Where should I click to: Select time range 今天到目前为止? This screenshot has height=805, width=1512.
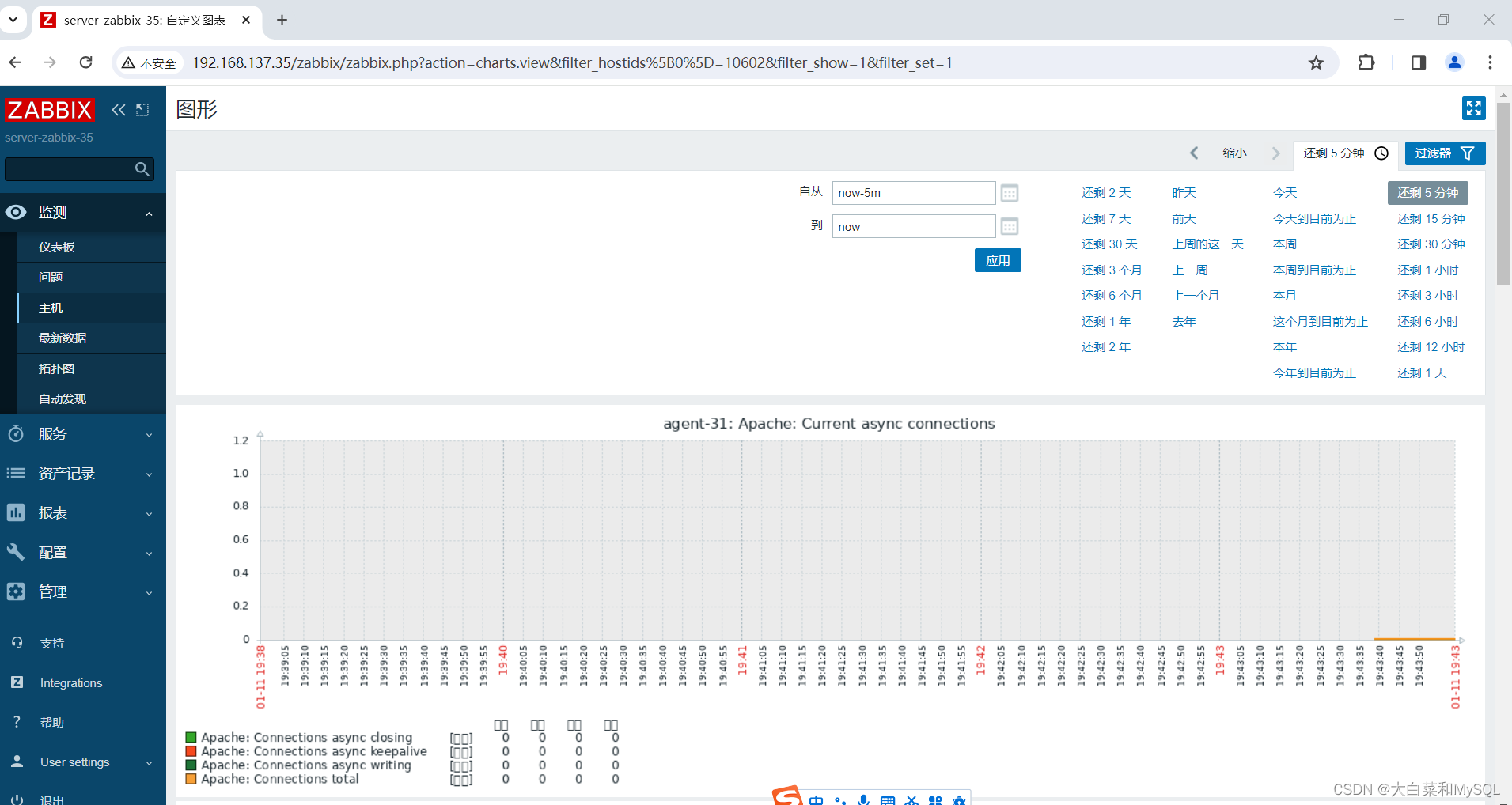click(1314, 219)
